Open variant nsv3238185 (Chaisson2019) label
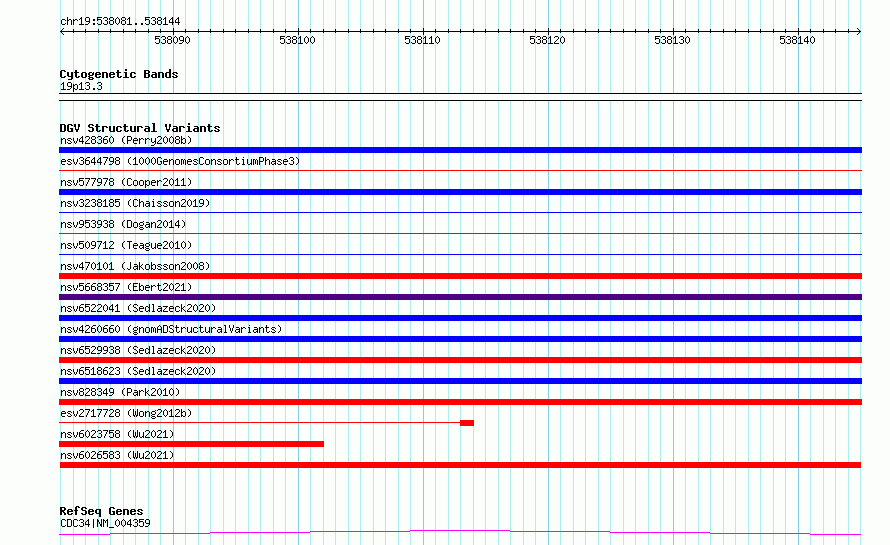The image size is (890, 545). (x=135, y=203)
